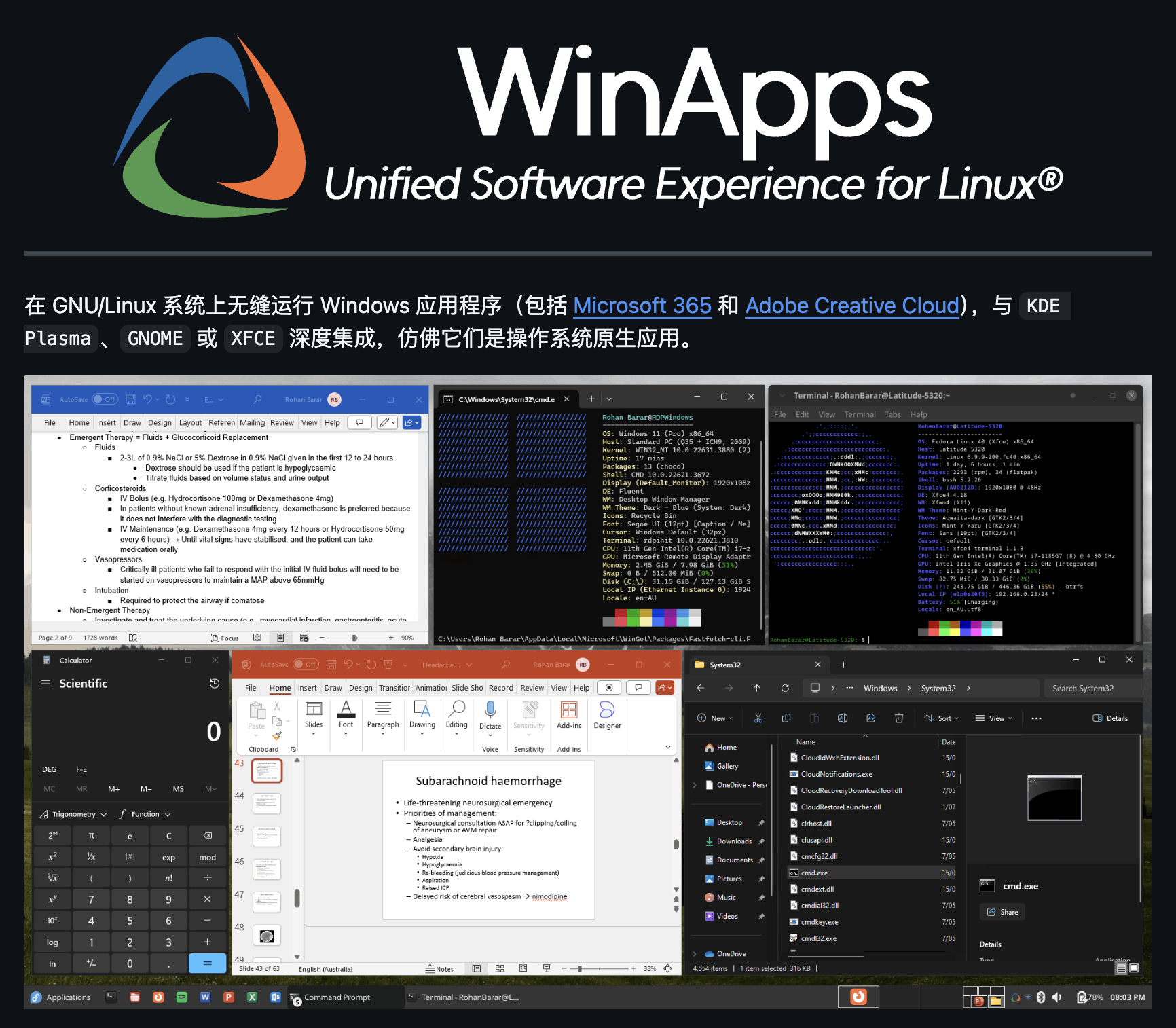Open the Microsoft 365 link
Screen dimensions: 1176x1028
(641, 306)
